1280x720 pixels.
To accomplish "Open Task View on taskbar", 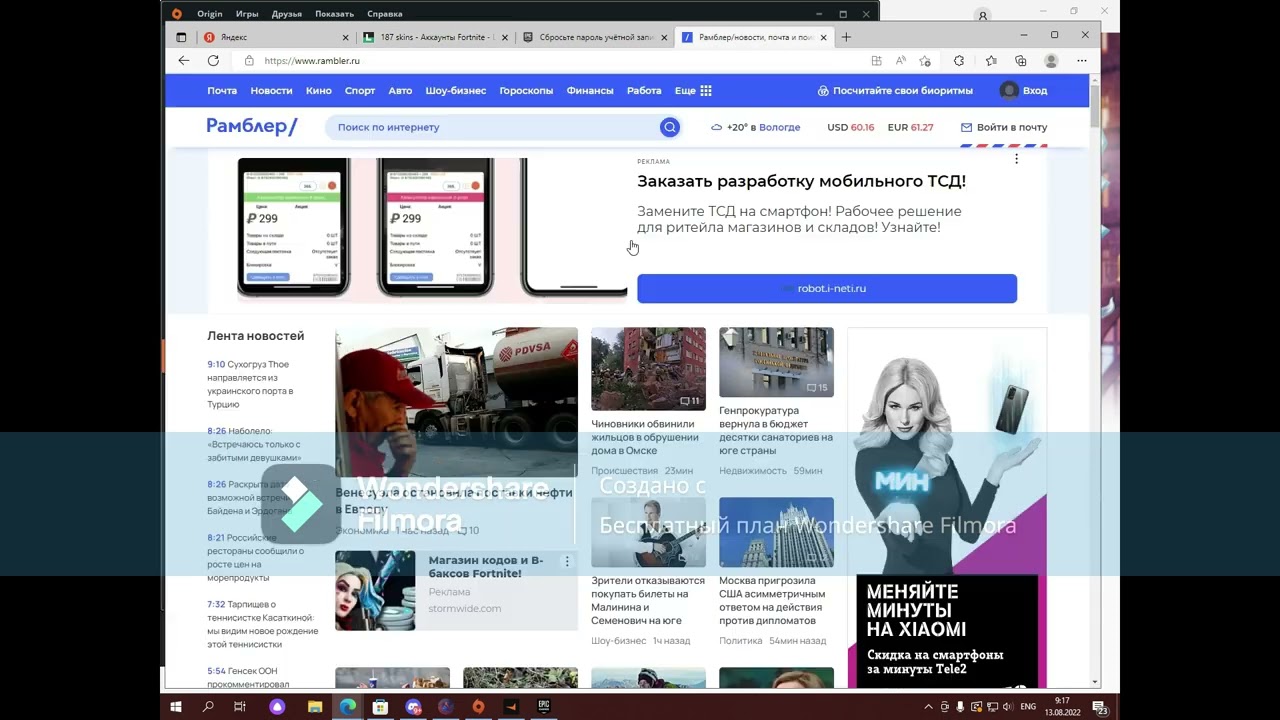I will pyautogui.click(x=240, y=706).
